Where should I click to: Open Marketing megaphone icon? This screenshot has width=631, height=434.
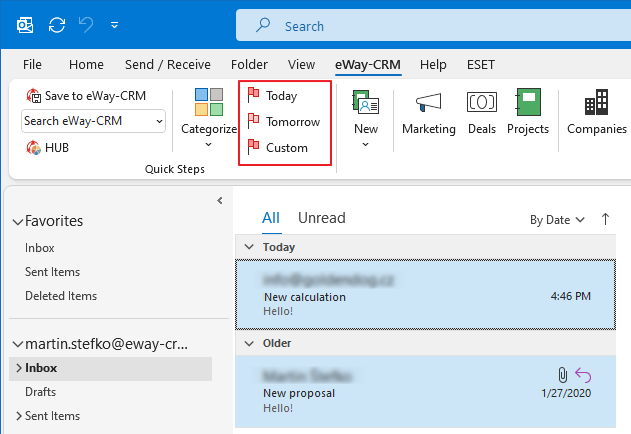pos(429,102)
